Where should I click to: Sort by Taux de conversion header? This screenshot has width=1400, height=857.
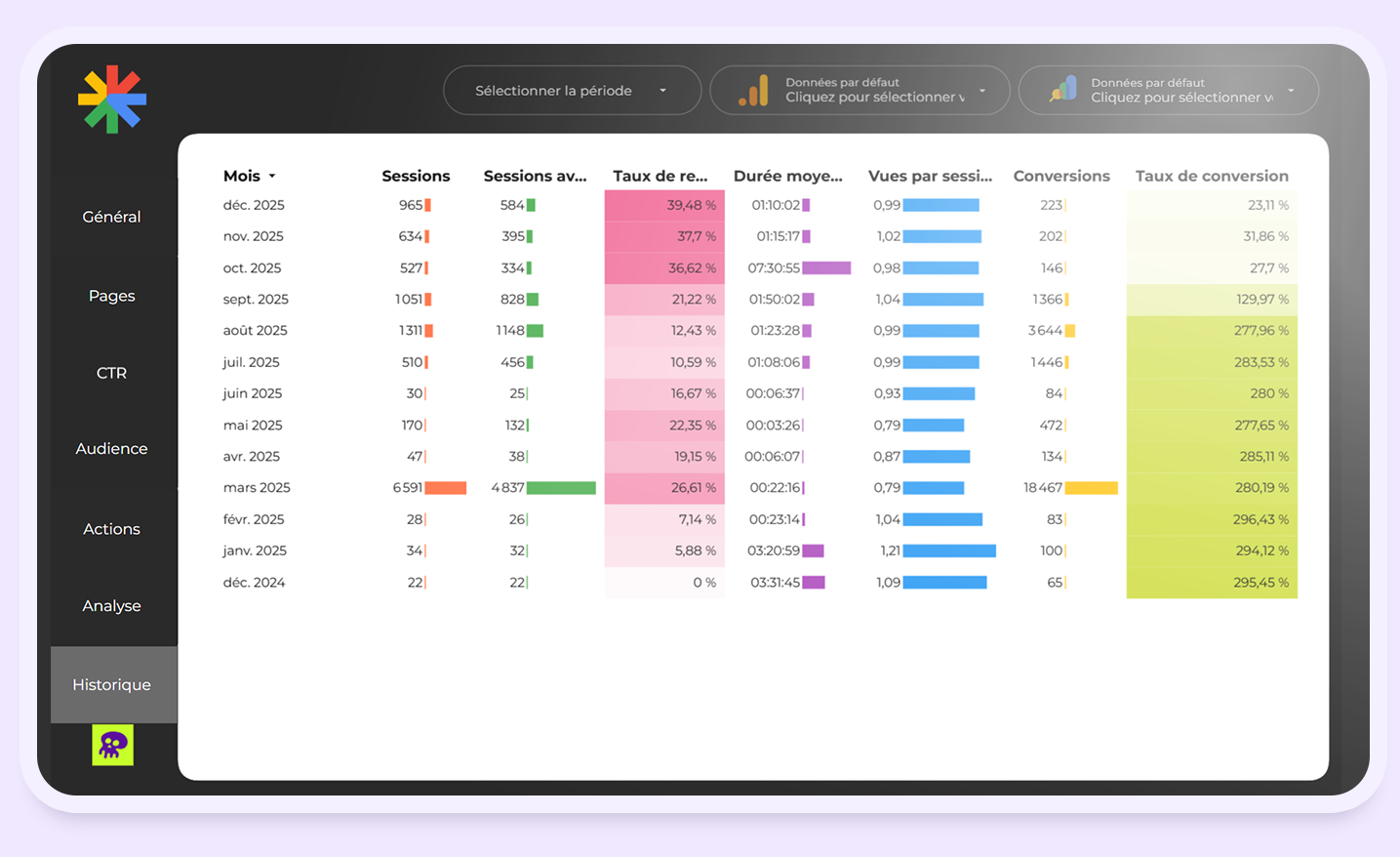click(1211, 177)
